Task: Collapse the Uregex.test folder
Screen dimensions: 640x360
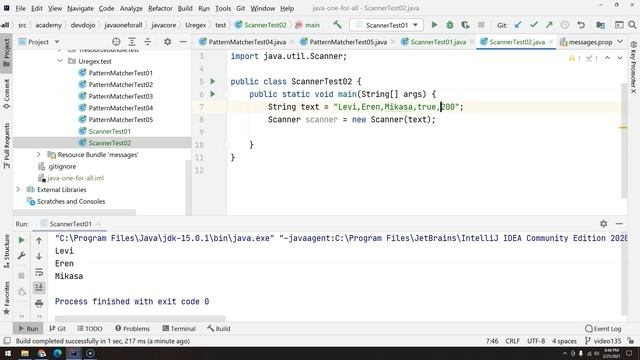Action: tap(60, 61)
